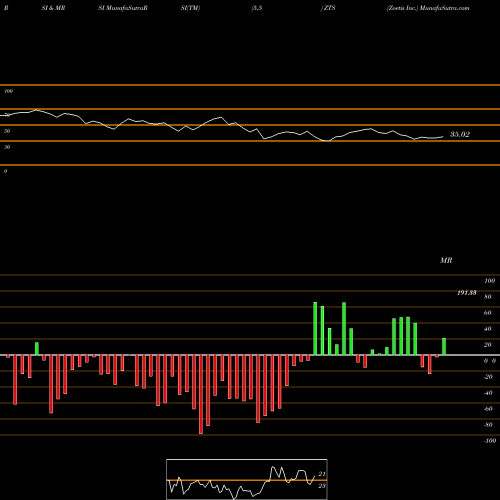Screen dimensions: 500x500
Task: Select the -40 label on MR axis
Action: [x=488, y=393]
